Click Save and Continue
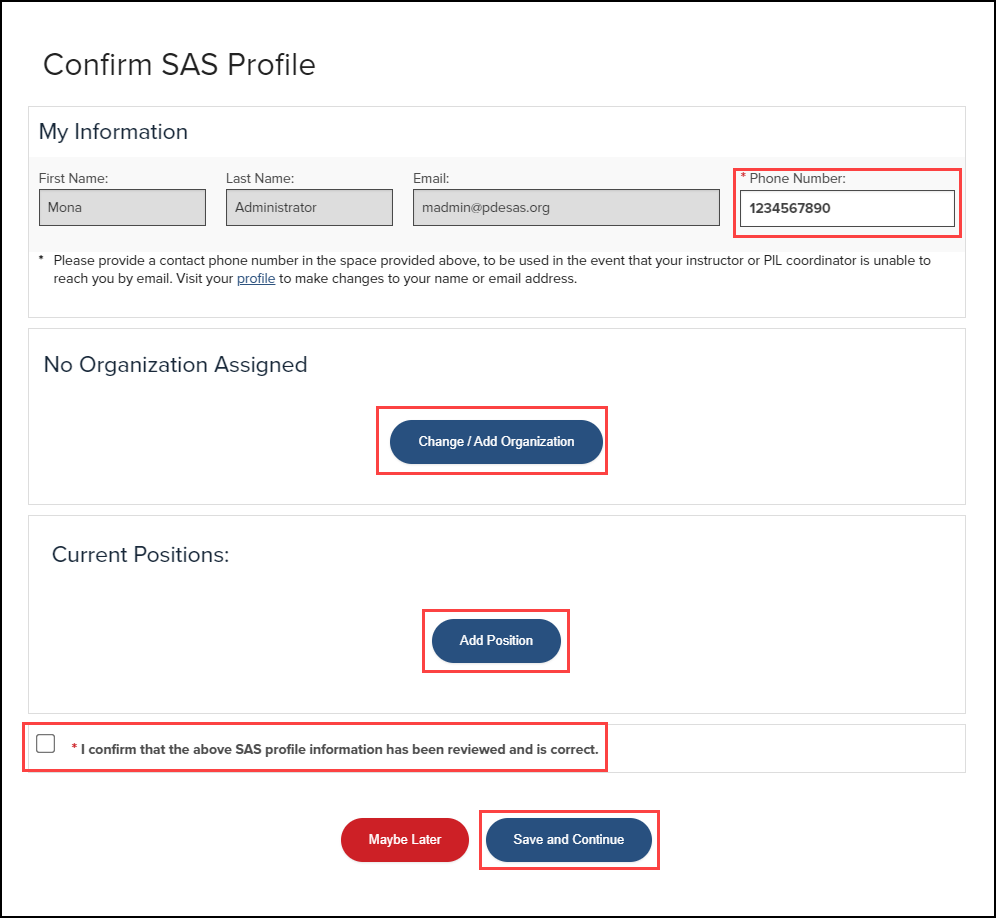The height and width of the screenshot is (918, 996). (x=568, y=840)
